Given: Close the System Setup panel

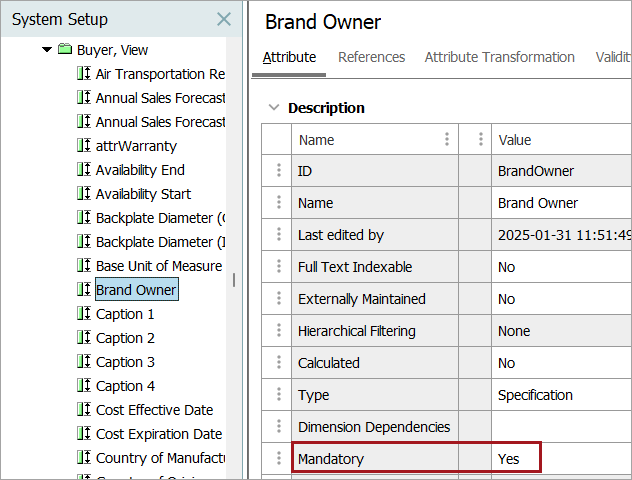Looking at the screenshot, I should pos(224,20).
